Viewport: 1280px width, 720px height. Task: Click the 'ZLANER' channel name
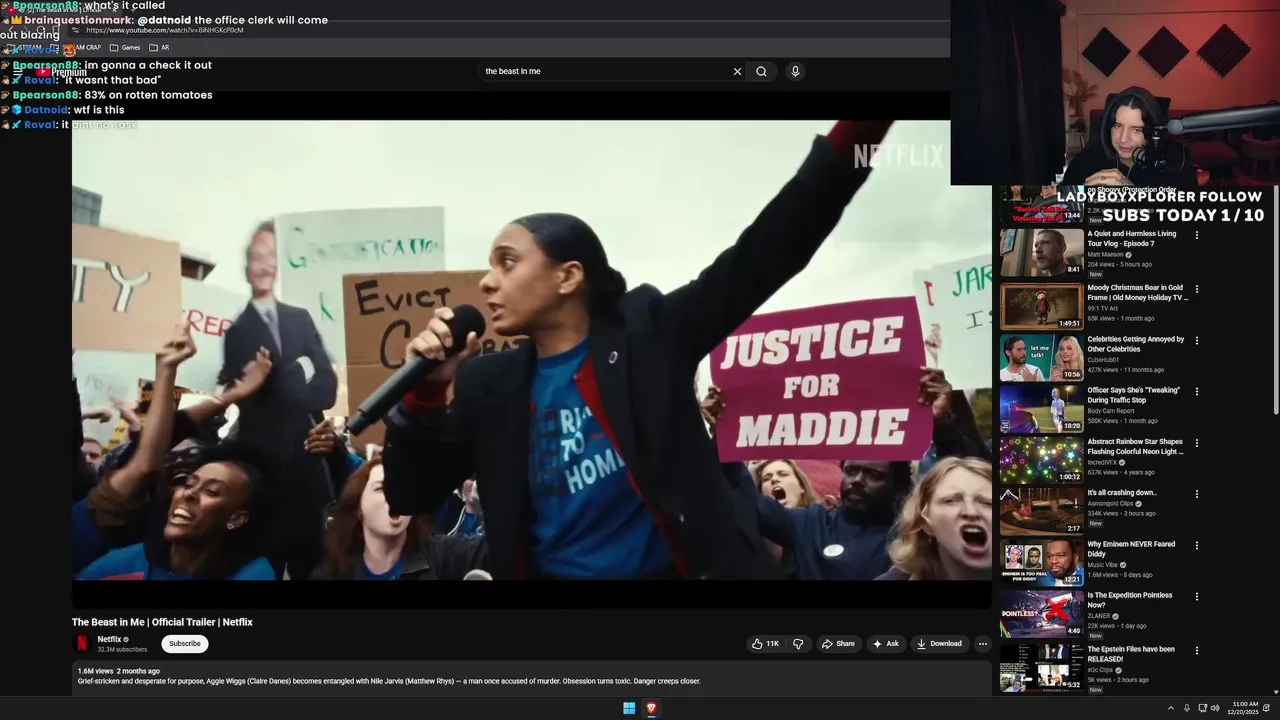(x=1101, y=616)
